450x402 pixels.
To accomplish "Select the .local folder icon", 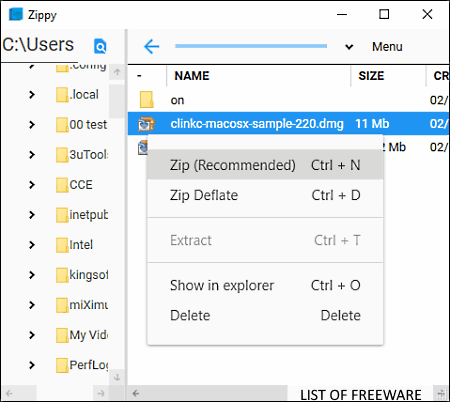I will pyautogui.click(x=62, y=95).
